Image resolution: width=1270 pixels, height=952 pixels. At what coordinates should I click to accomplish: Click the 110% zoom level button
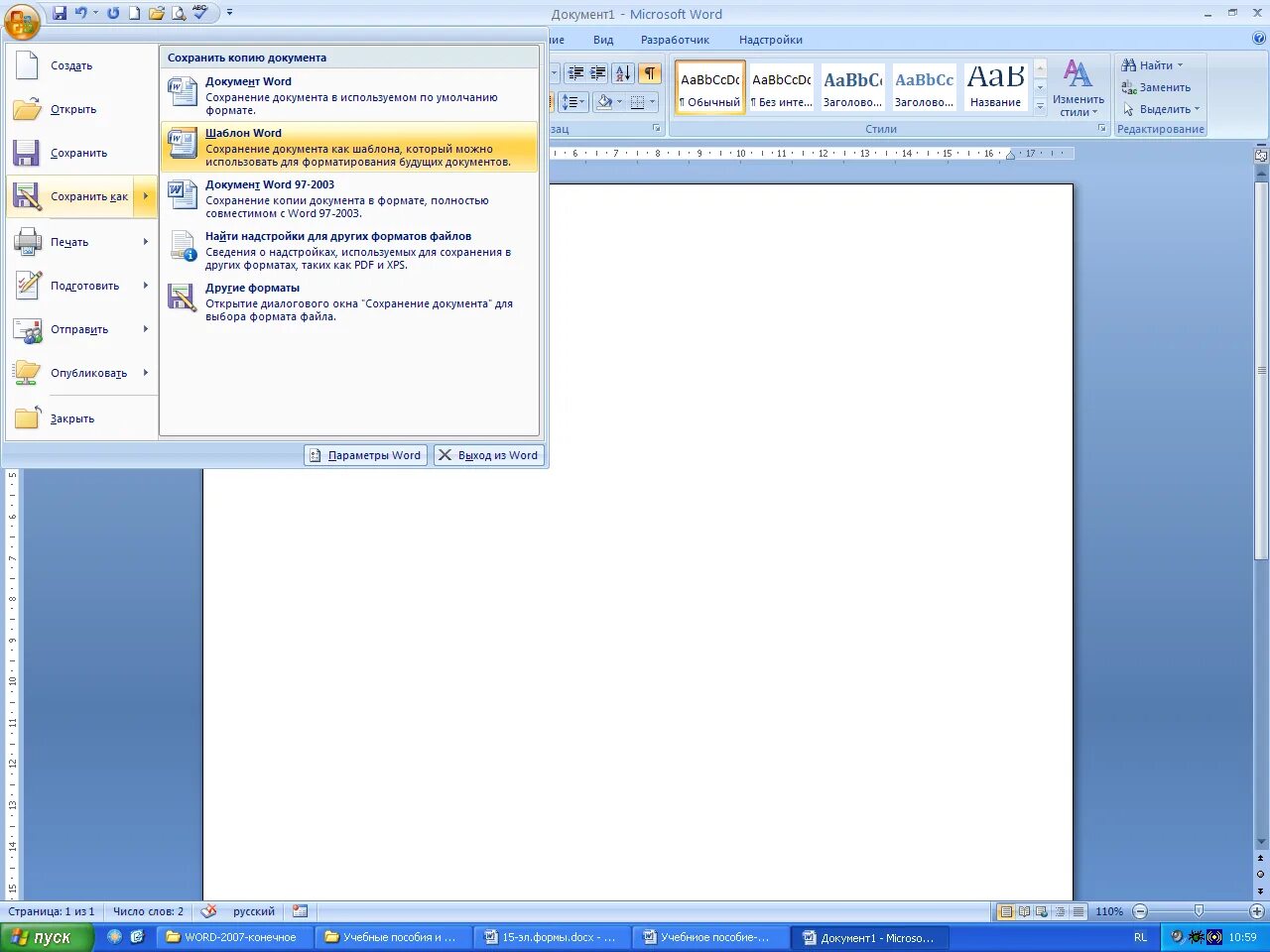point(1109,911)
